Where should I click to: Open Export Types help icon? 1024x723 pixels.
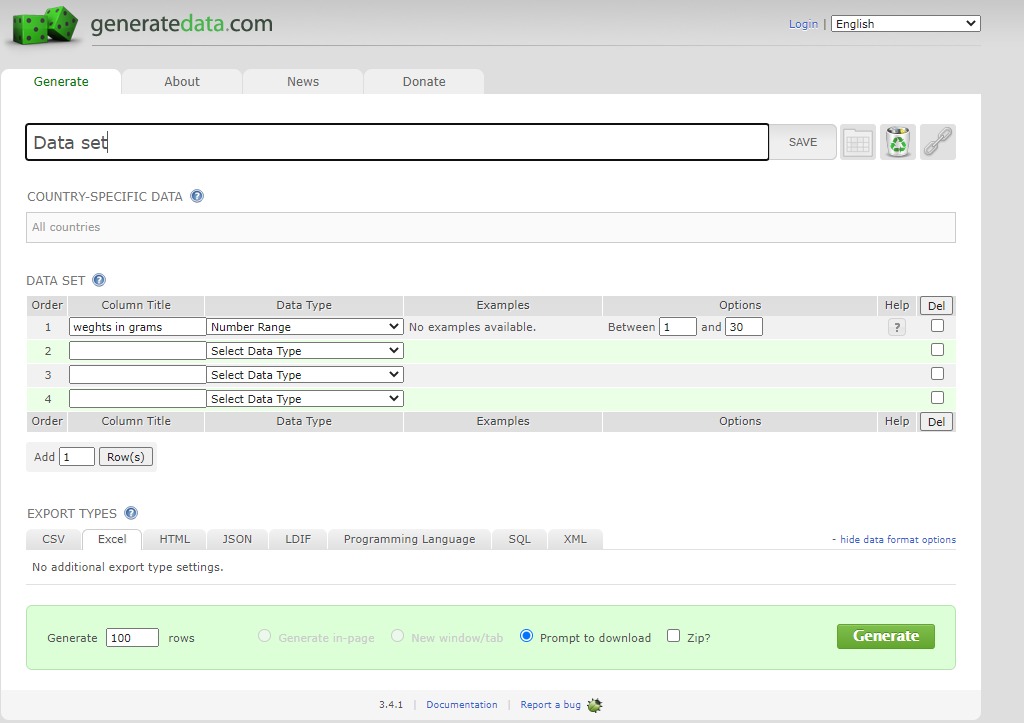(131, 513)
